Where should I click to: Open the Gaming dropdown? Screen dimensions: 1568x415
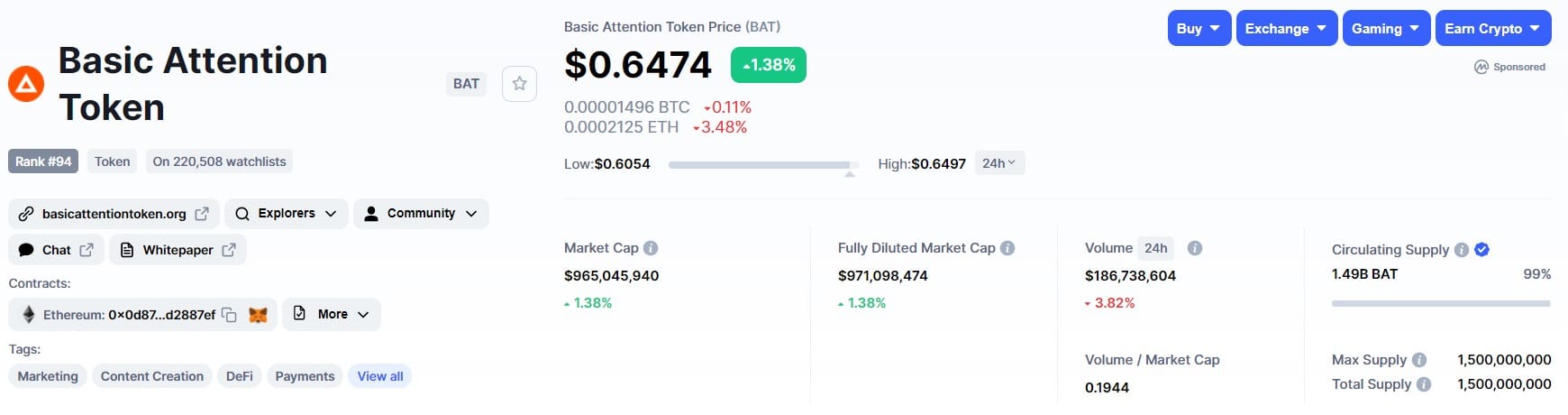click(1386, 28)
